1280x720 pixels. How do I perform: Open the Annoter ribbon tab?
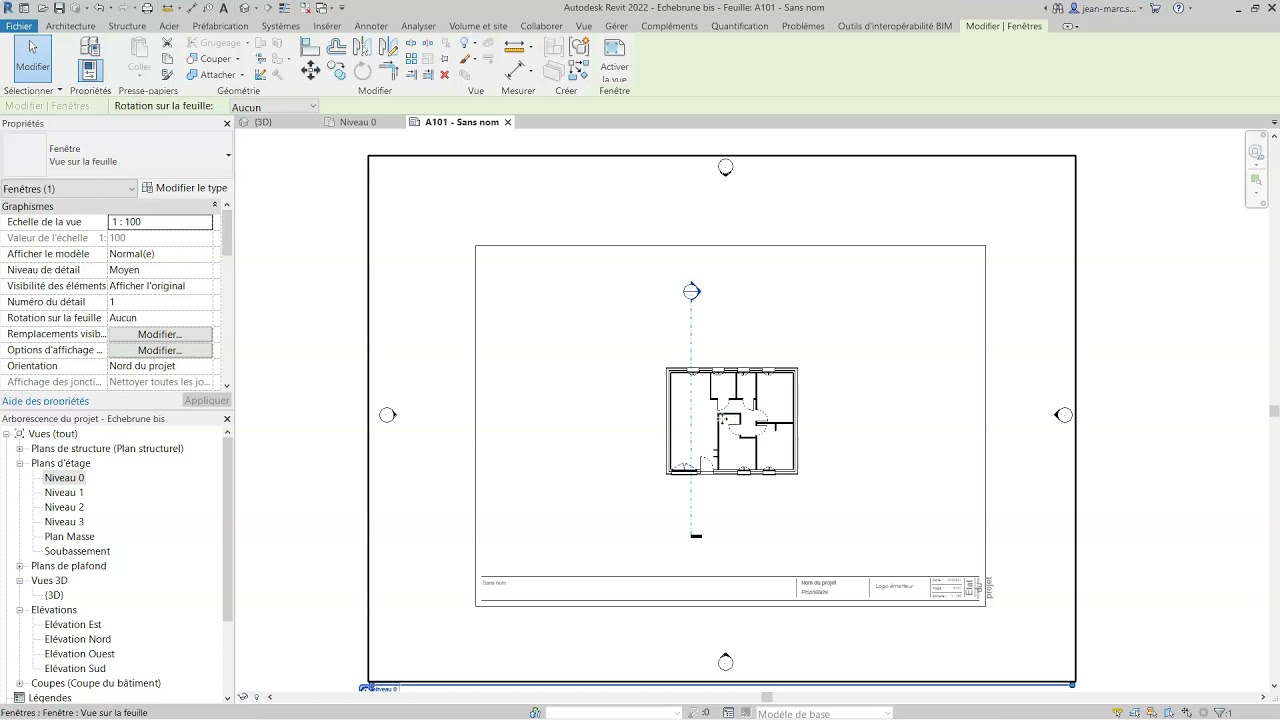point(371,26)
